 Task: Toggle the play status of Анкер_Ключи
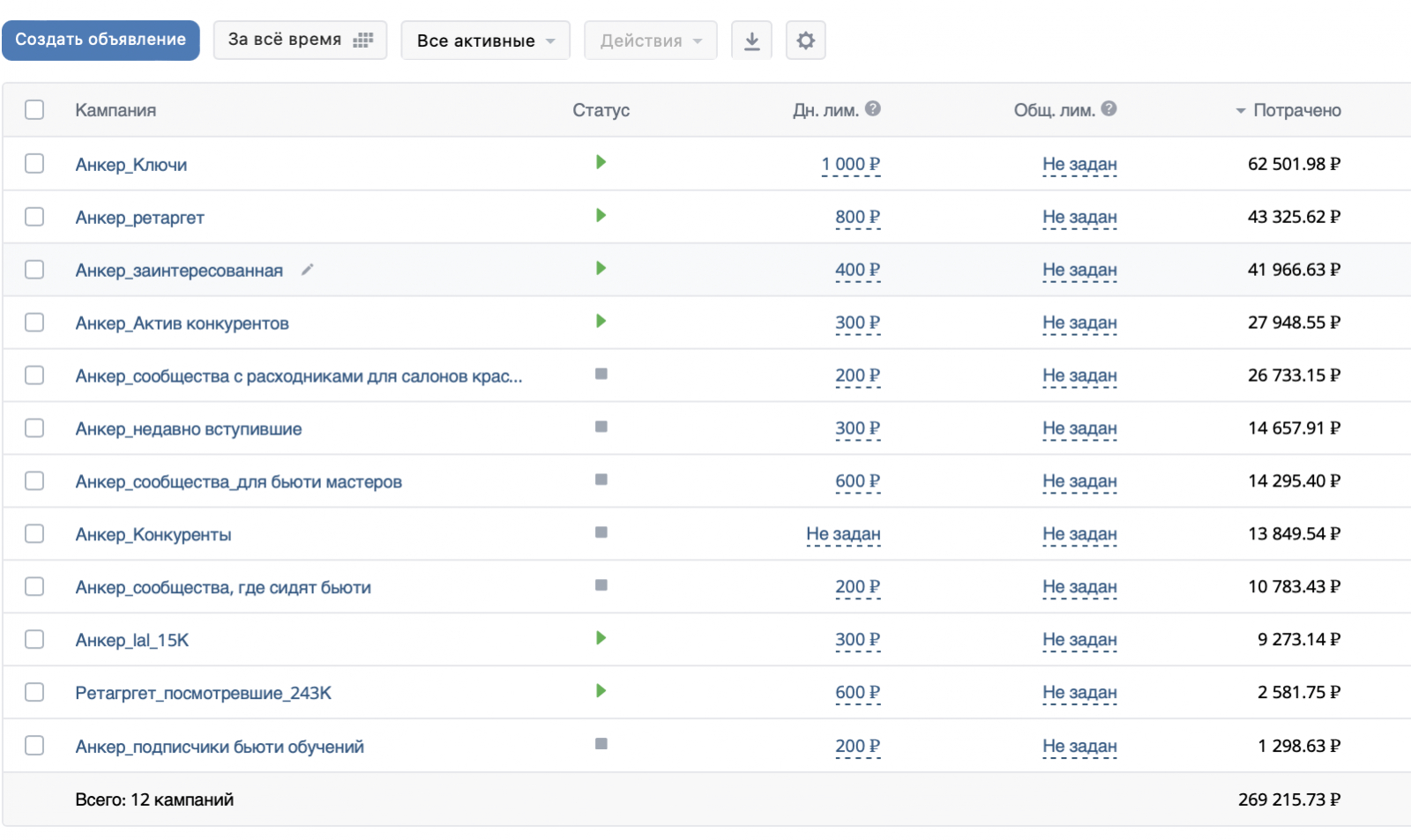601,162
